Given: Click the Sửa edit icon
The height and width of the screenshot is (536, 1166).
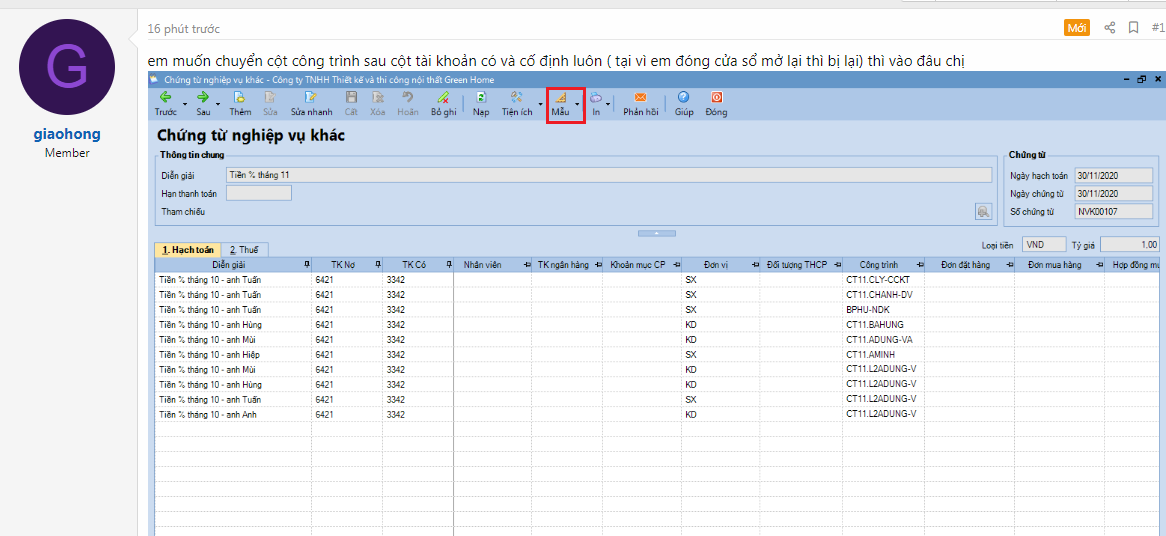Looking at the screenshot, I should [270, 97].
